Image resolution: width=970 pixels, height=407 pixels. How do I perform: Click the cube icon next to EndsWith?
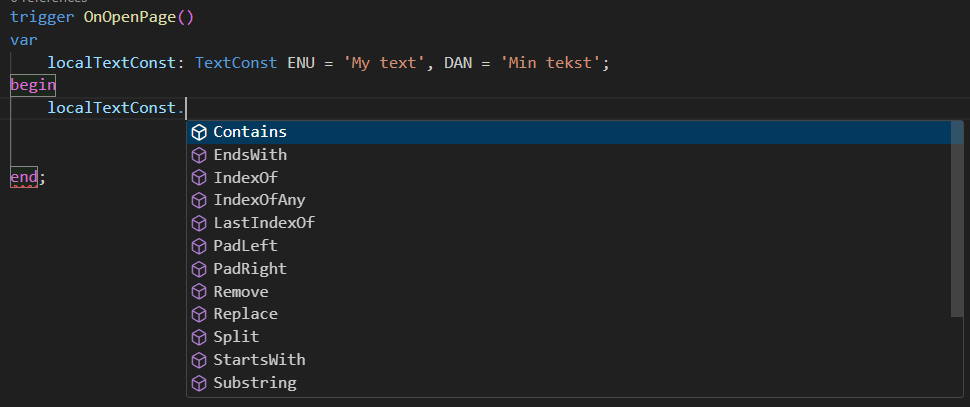pos(199,155)
